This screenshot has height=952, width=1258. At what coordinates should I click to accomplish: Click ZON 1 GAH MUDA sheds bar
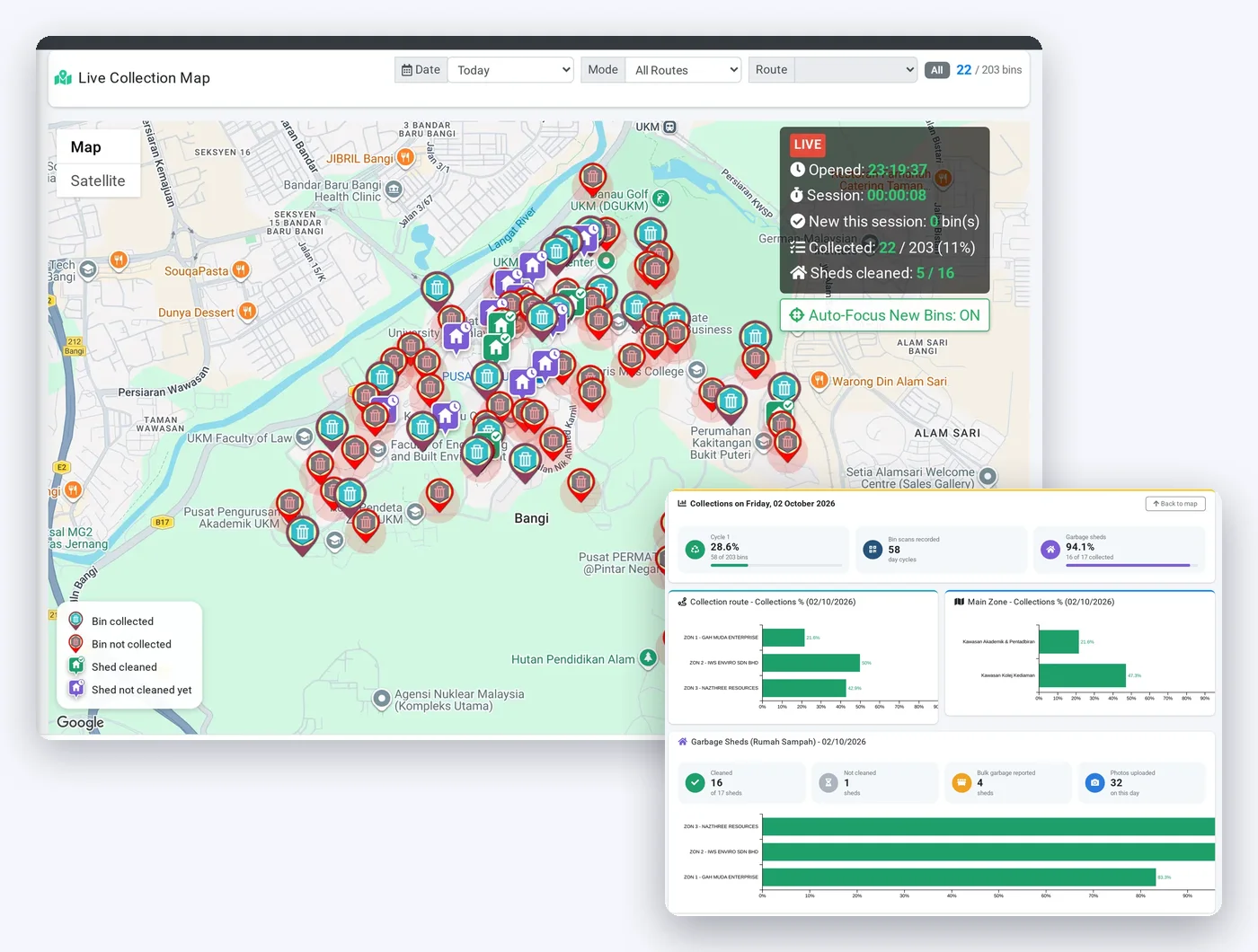point(959,877)
